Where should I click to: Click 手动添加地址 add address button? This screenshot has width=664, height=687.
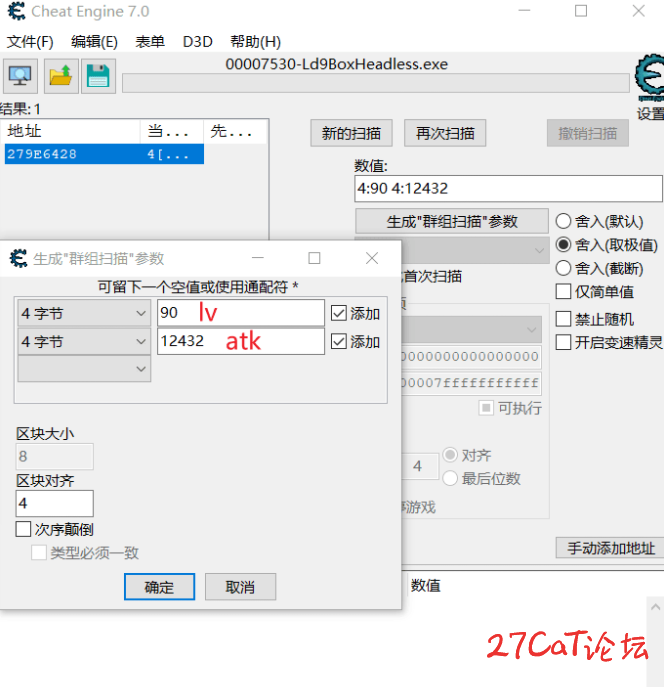click(x=611, y=548)
